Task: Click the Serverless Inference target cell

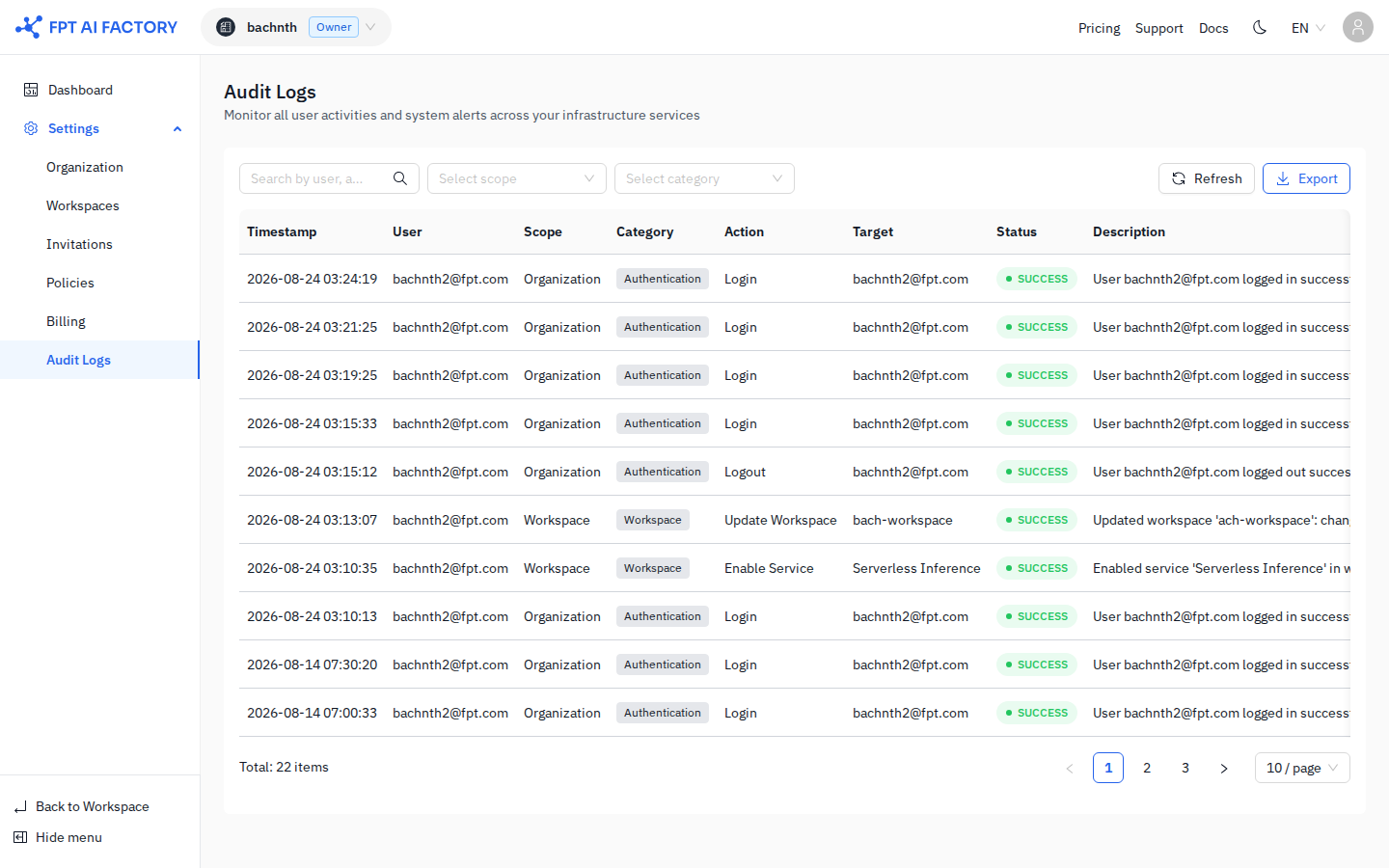Action: pyautogui.click(x=916, y=568)
